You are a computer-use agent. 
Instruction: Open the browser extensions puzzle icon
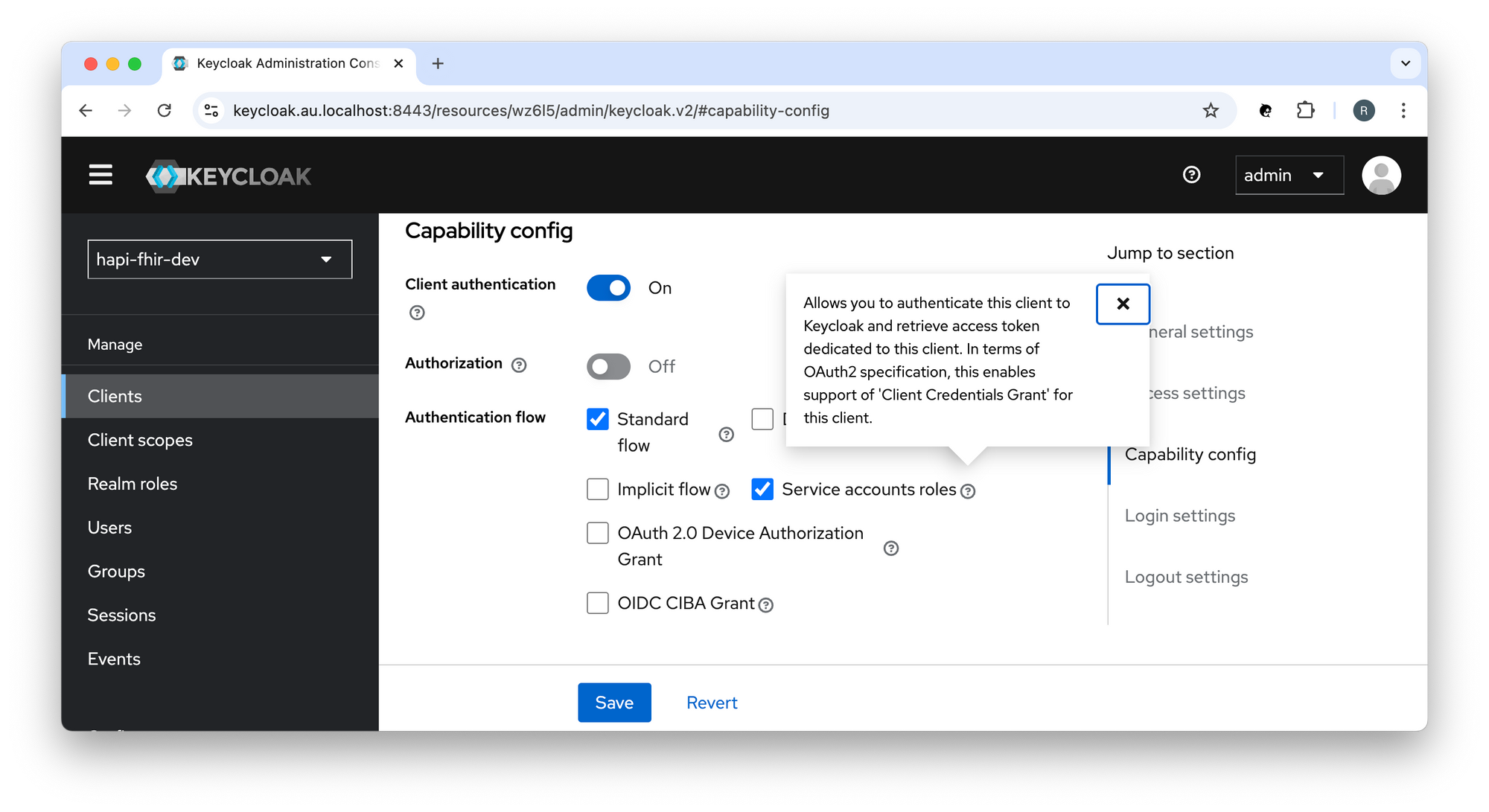coord(1305,111)
